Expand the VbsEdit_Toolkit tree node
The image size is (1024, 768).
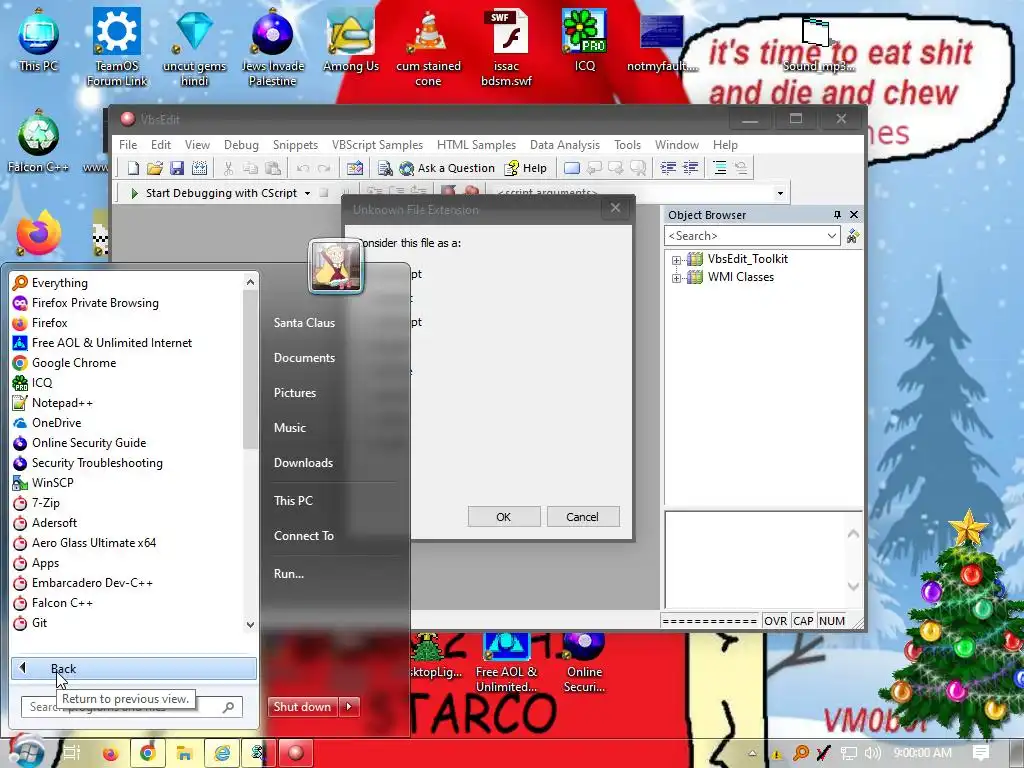(x=677, y=260)
